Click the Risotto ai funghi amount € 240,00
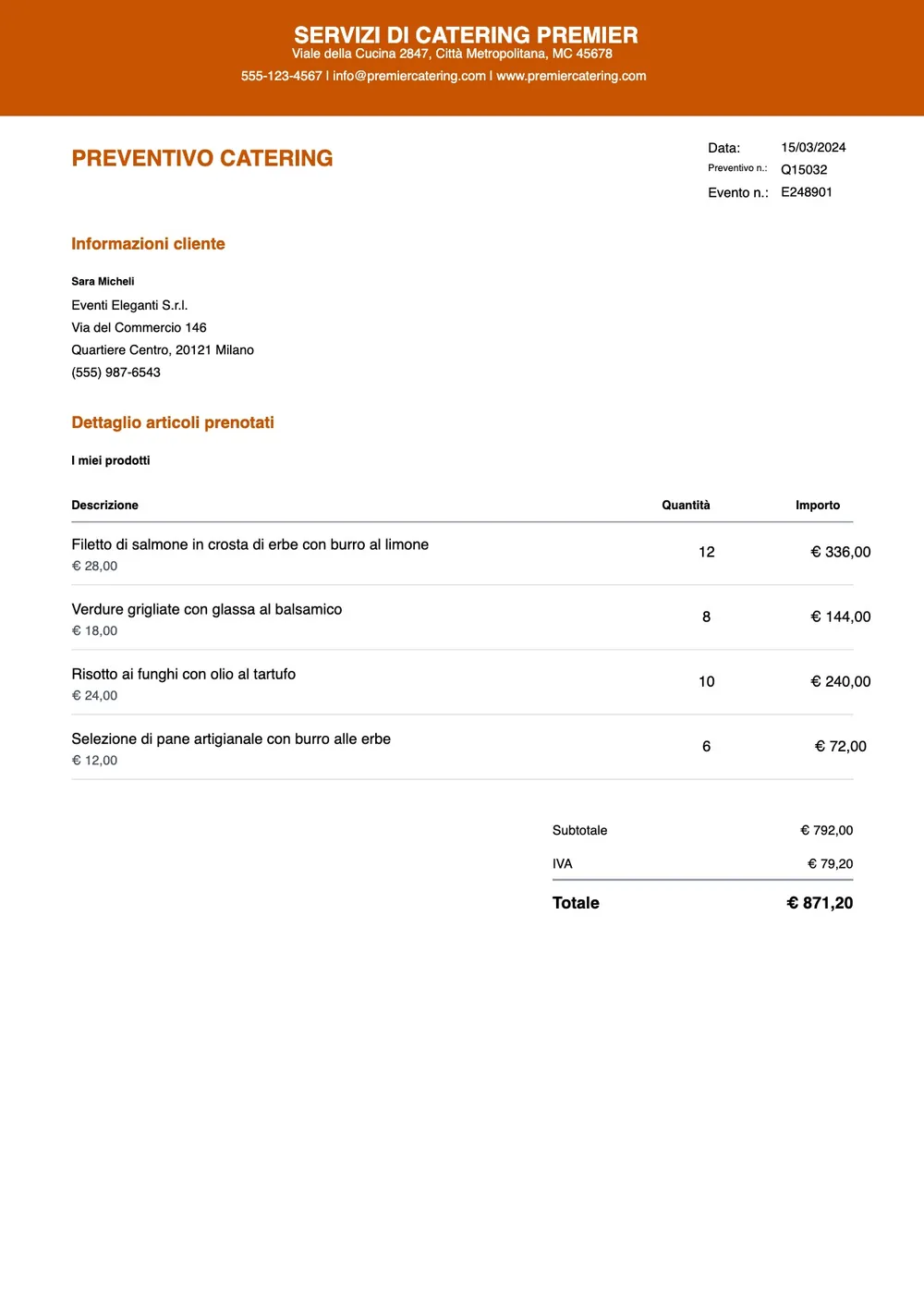The image size is (924, 1306). (841, 681)
